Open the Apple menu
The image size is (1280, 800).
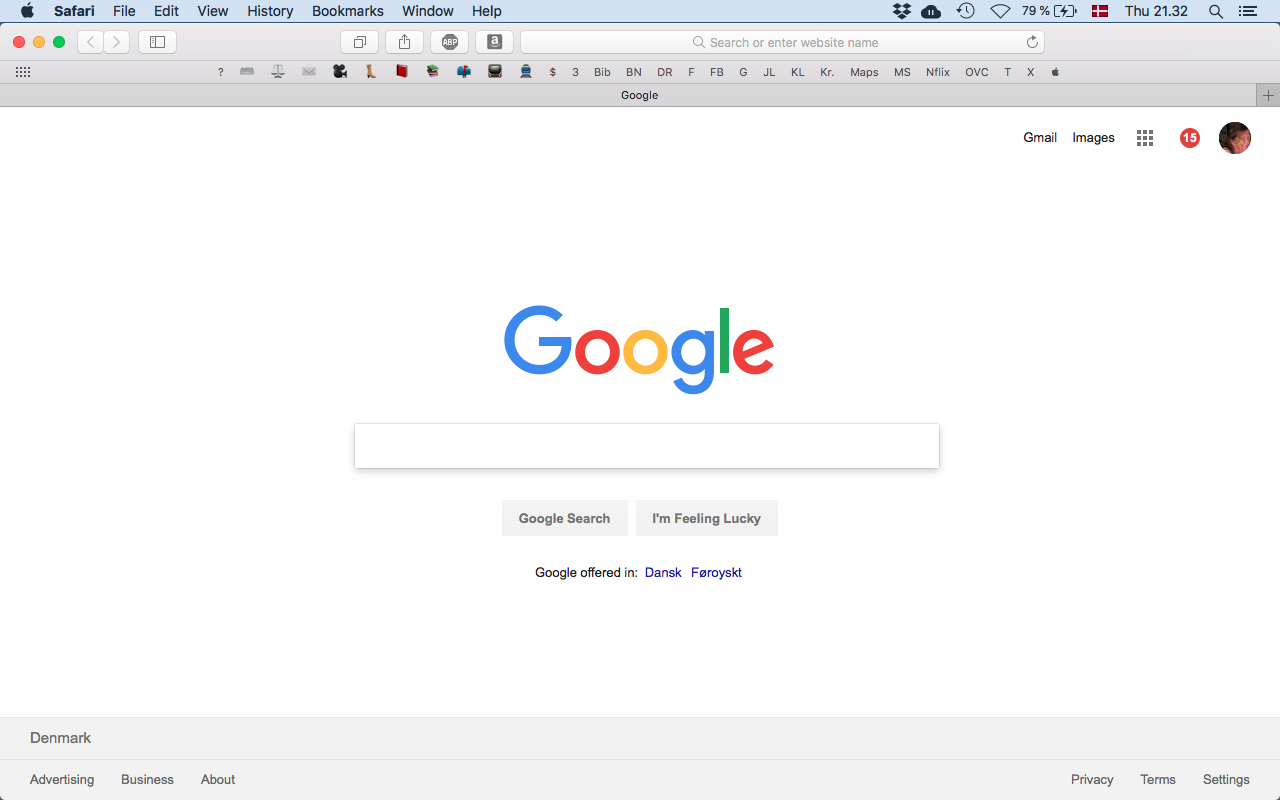pos(27,11)
